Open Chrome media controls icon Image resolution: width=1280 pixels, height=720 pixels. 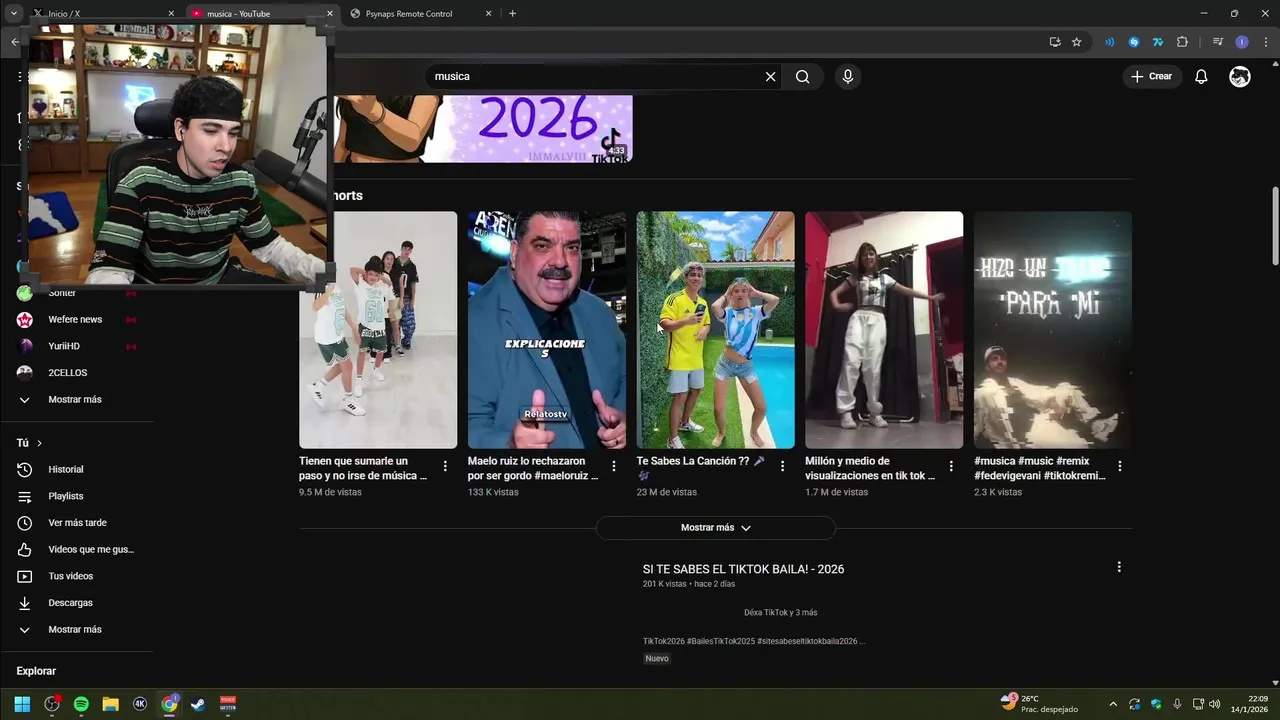1217,42
